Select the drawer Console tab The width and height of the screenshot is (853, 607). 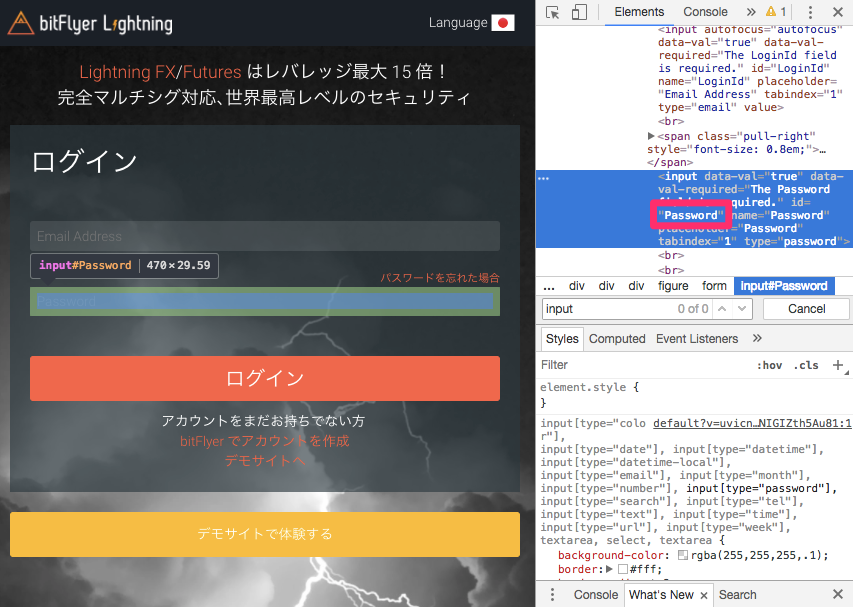click(596, 595)
